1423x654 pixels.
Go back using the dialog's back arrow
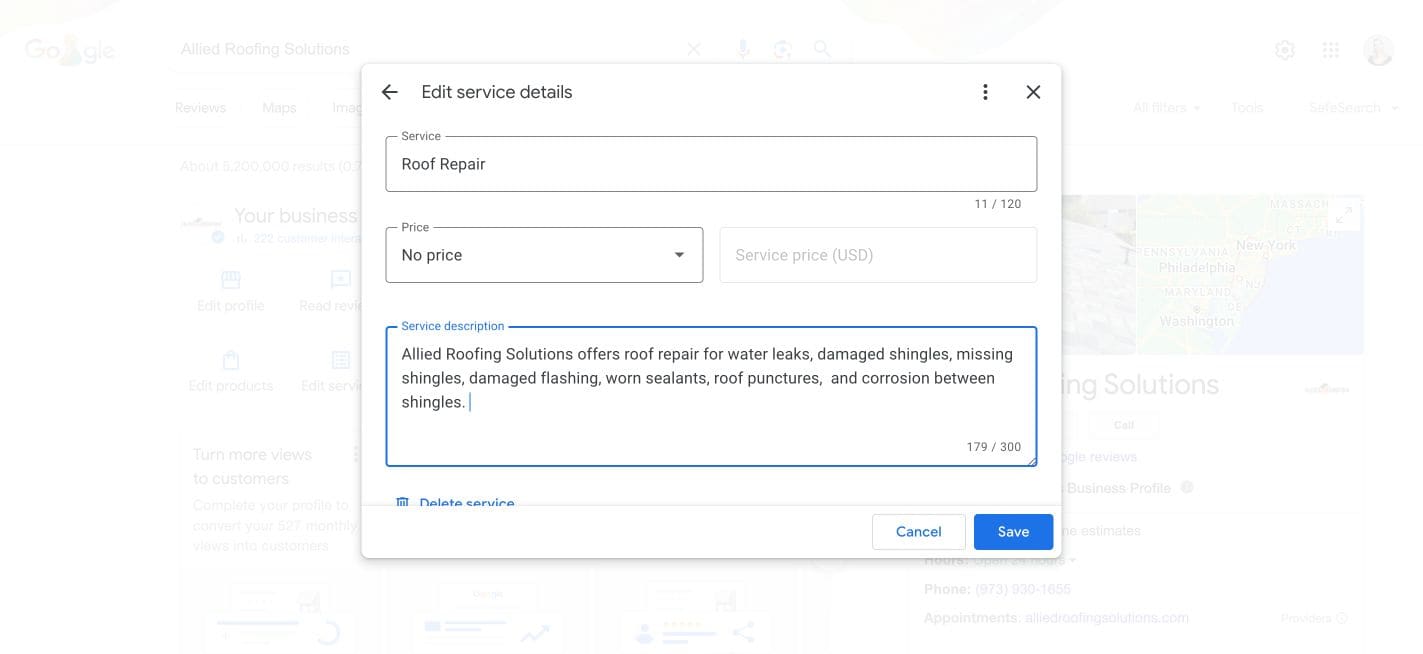click(x=390, y=92)
